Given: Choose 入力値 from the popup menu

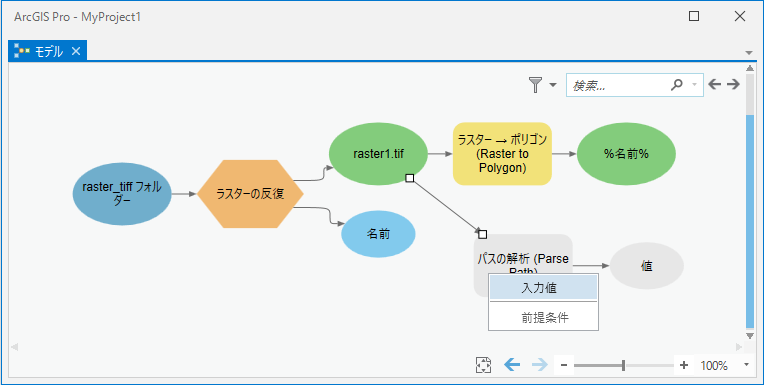Looking at the screenshot, I should coord(543,288).
